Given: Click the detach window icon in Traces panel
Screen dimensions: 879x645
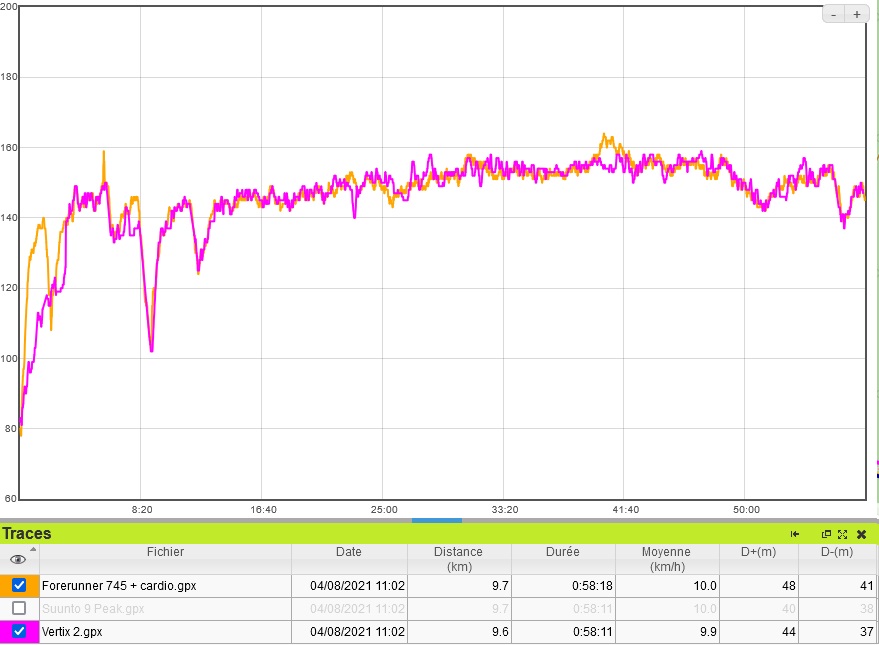Looking at the screenshot, I should pos(827,534).
